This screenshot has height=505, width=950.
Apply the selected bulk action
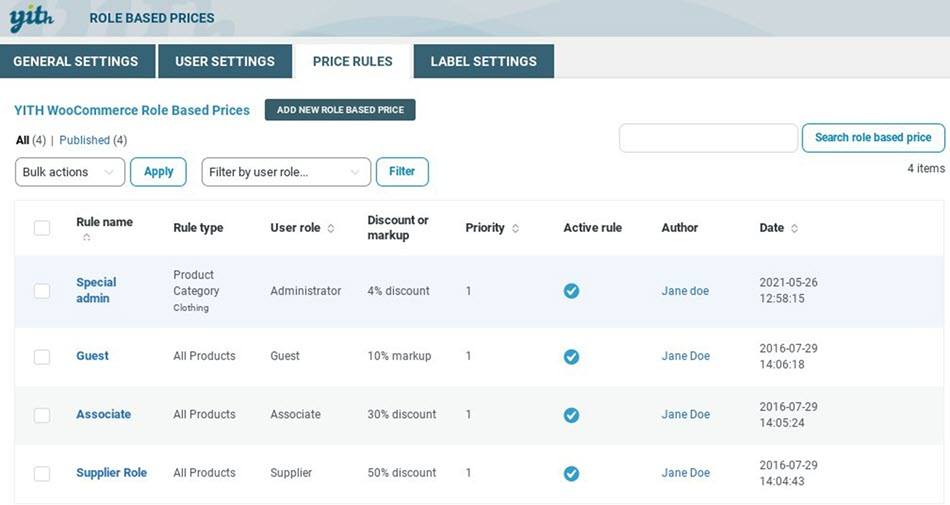(x=158, y=172)
